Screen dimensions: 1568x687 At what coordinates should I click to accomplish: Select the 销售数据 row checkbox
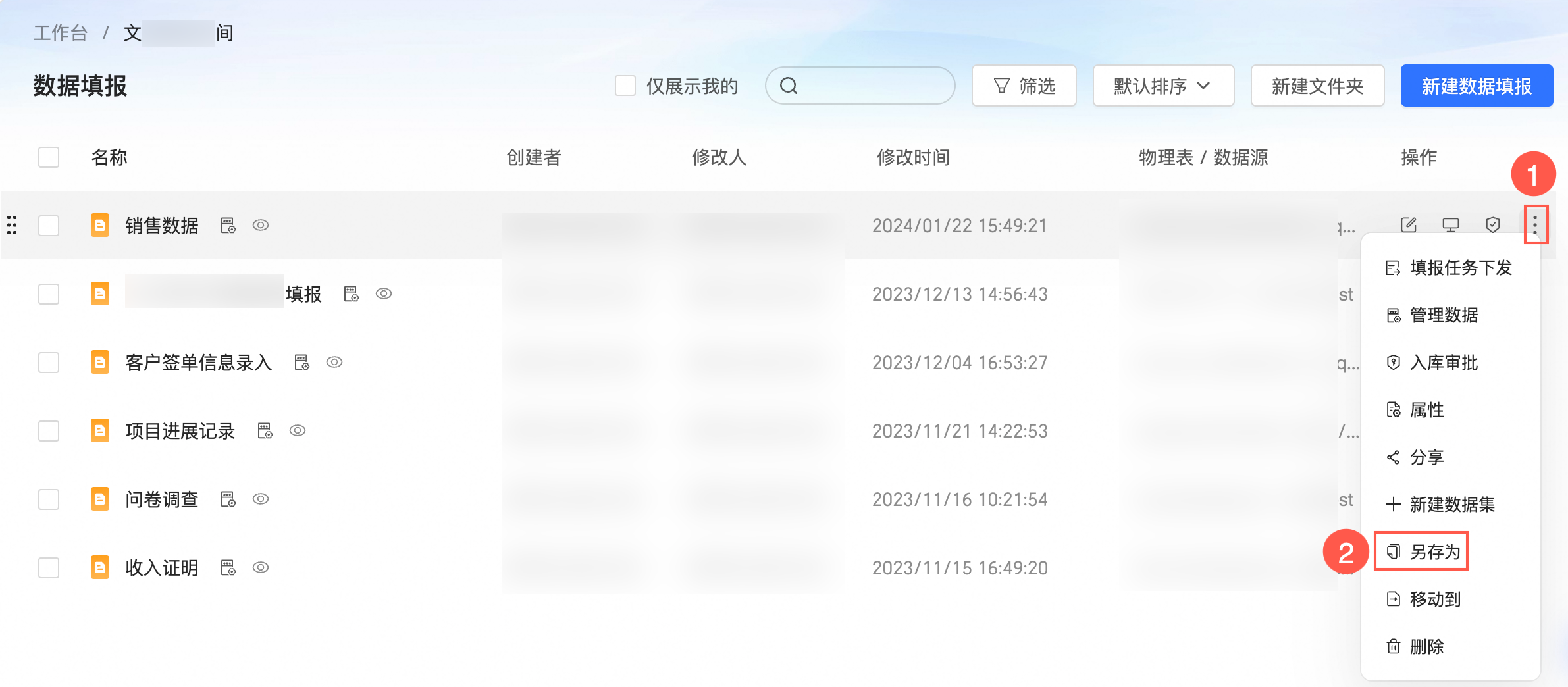tap(49, 226)
